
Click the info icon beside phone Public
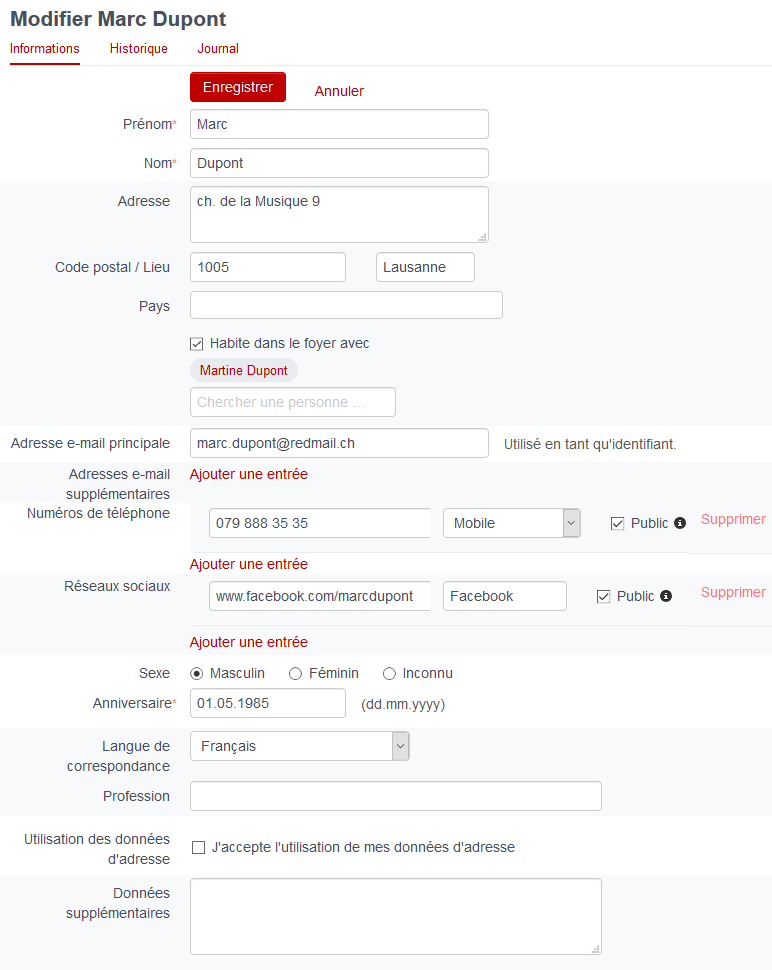[680, 523]
